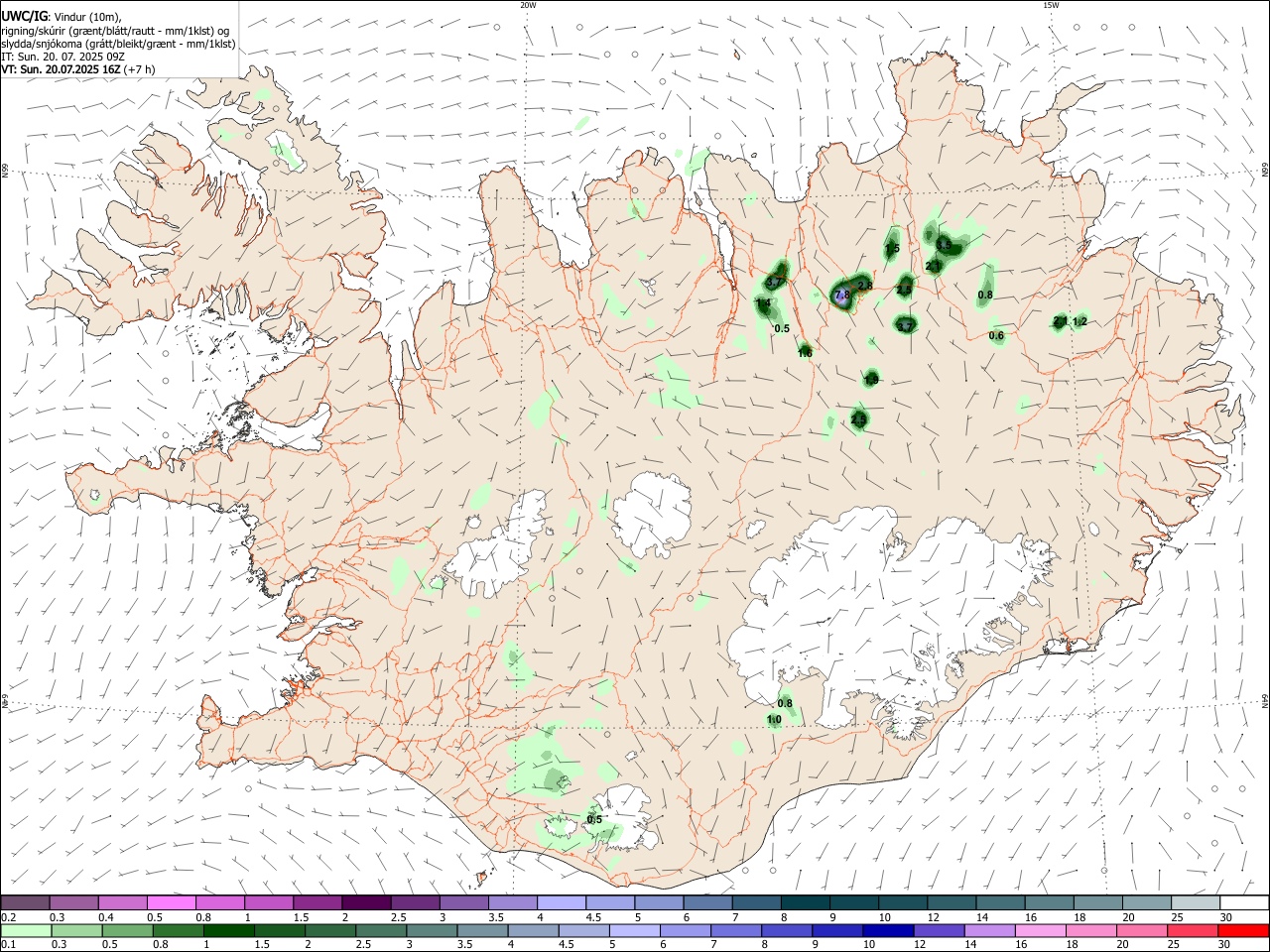
Task: Click the 1.2 precipitation label in the east
Action: pos(1080,321)
